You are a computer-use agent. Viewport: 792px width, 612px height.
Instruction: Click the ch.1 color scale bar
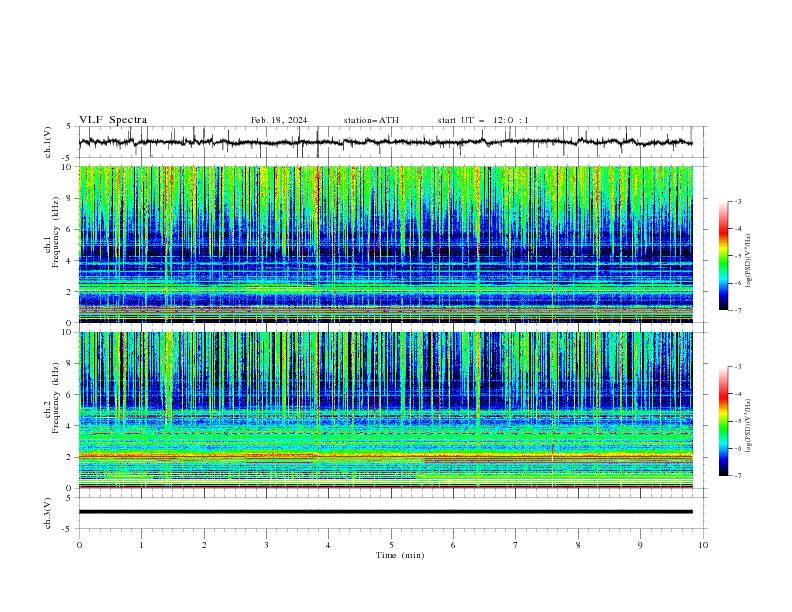tap(724, 256)
